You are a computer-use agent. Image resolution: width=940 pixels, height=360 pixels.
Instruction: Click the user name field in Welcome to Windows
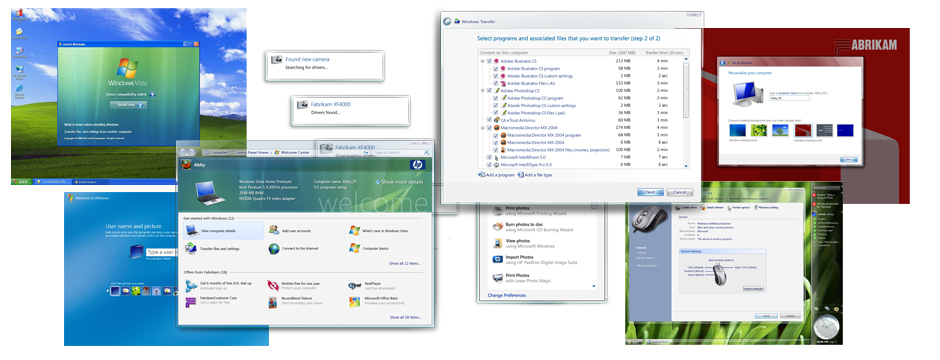coord(161,252)
